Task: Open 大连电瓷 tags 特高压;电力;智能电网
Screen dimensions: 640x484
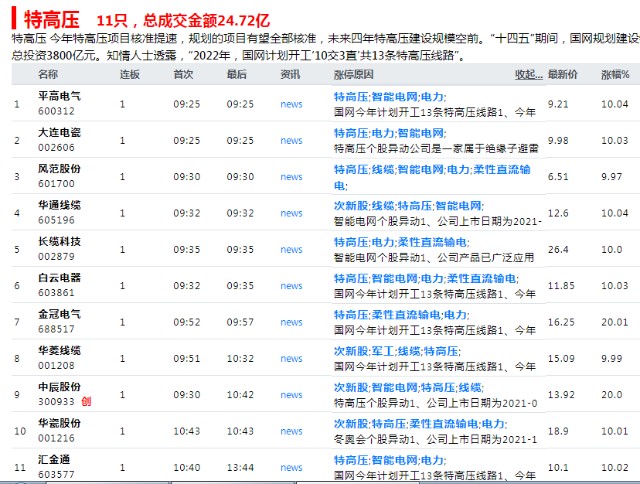Action: pyautogui.click(x=390, y=133)
